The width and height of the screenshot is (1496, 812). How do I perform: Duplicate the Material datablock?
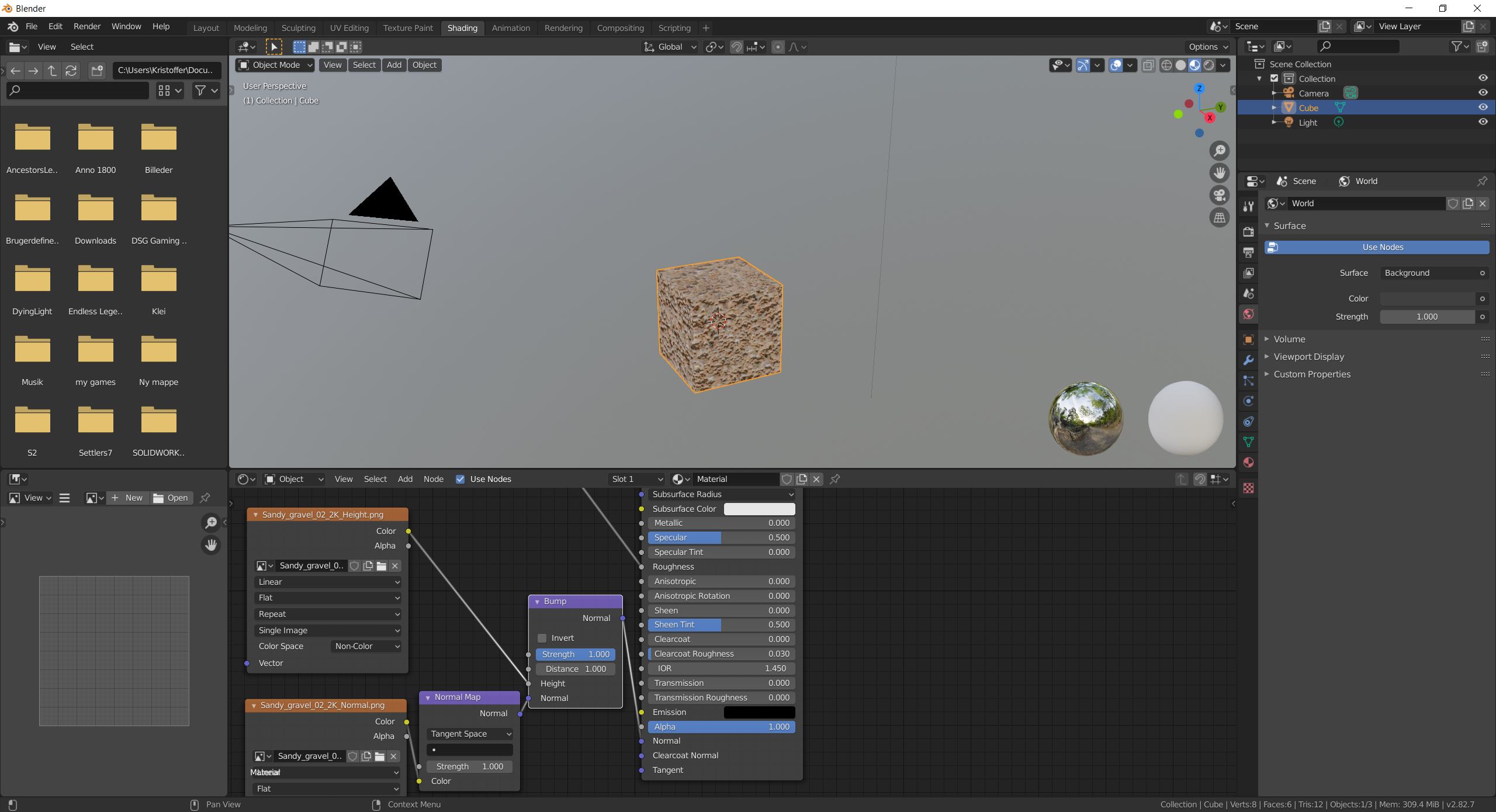click(x=802, y=479)
